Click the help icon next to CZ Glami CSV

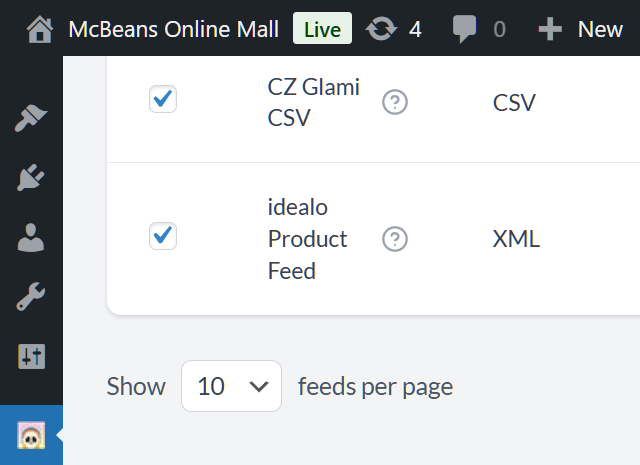[395, 102]
